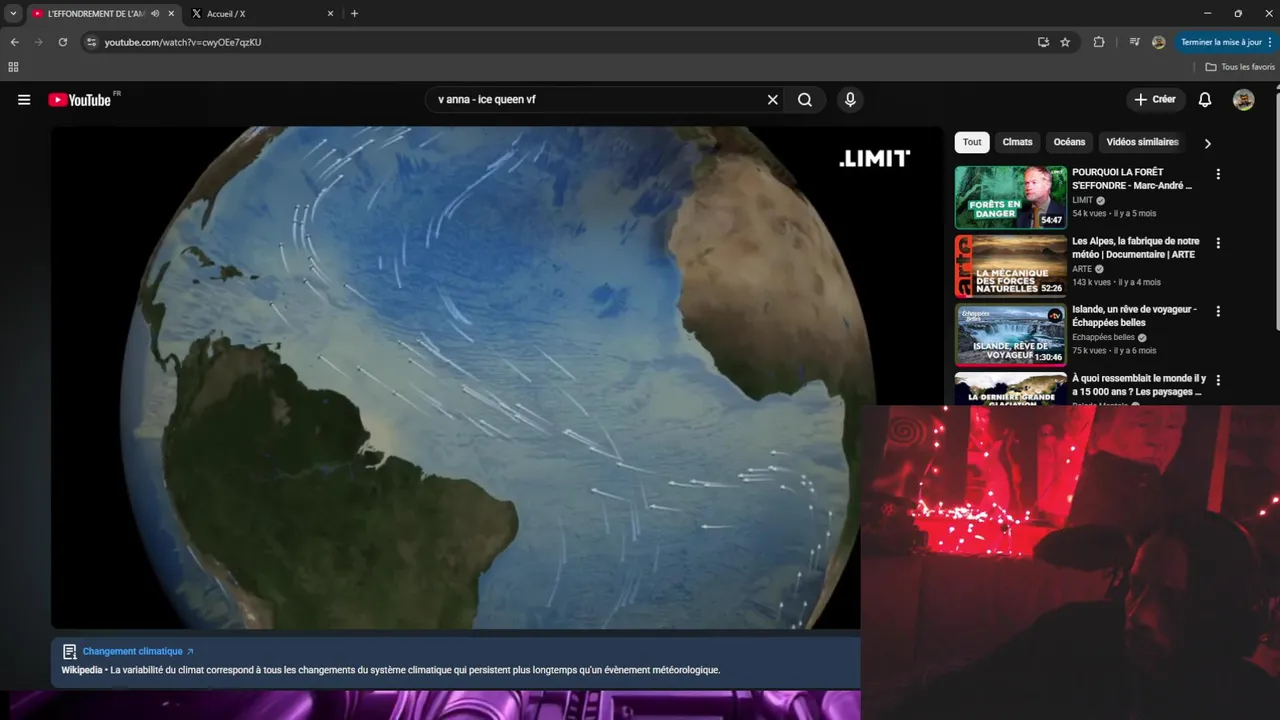Go back with the browser back arrow
Image resolution: width=1280 pixels, height=720 pixels.
tap(14, 42)
